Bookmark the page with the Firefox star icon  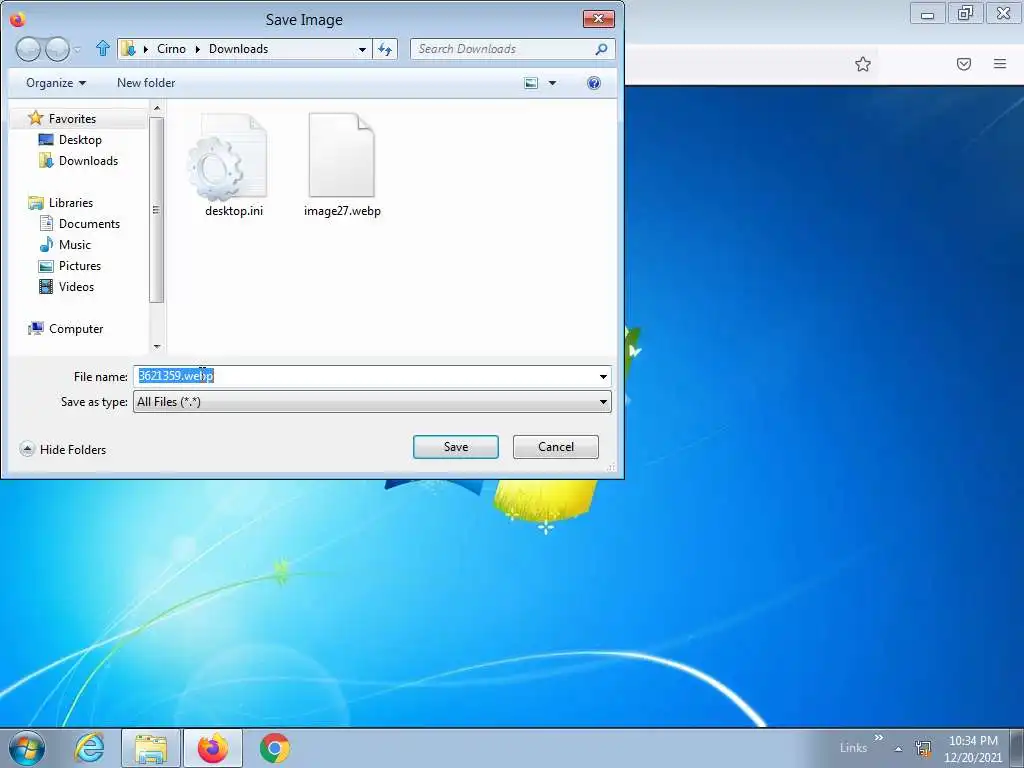[863, 64]
